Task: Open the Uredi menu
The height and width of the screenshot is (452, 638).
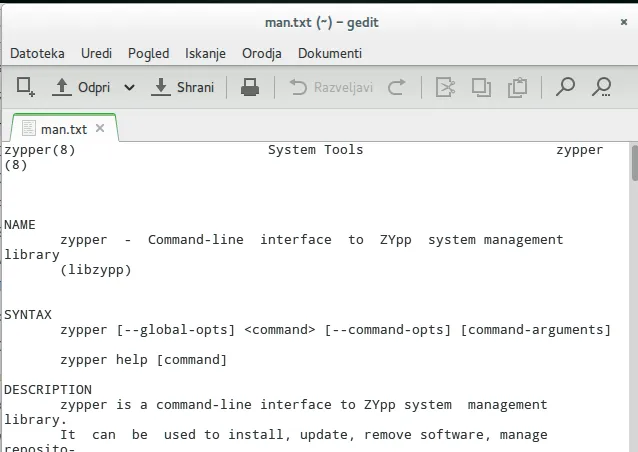Action: click(96, 53)
